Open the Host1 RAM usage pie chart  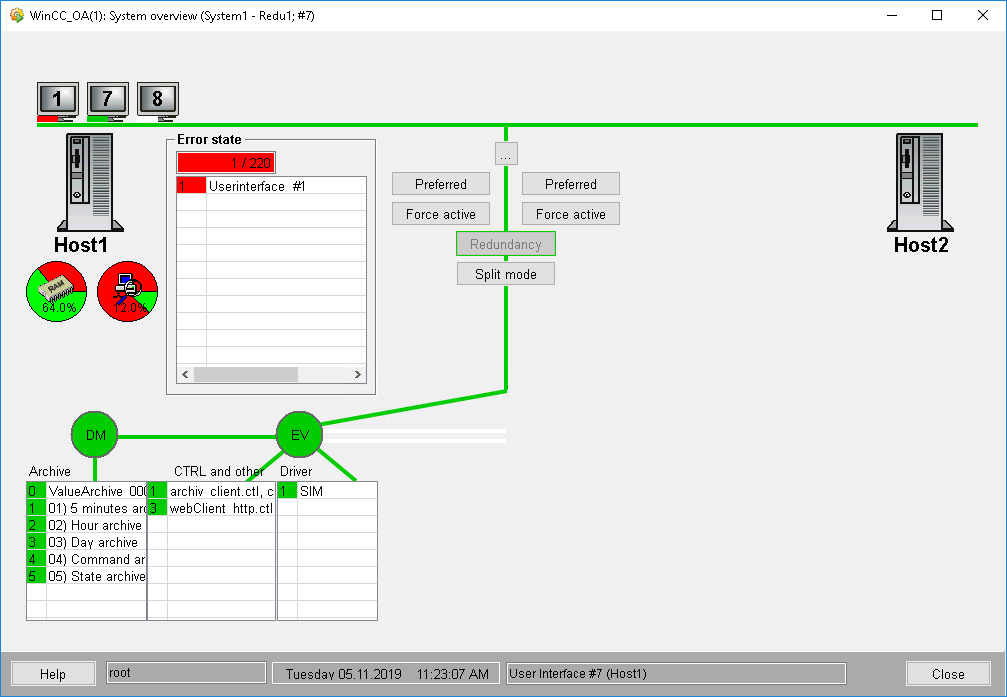(57, 291)
